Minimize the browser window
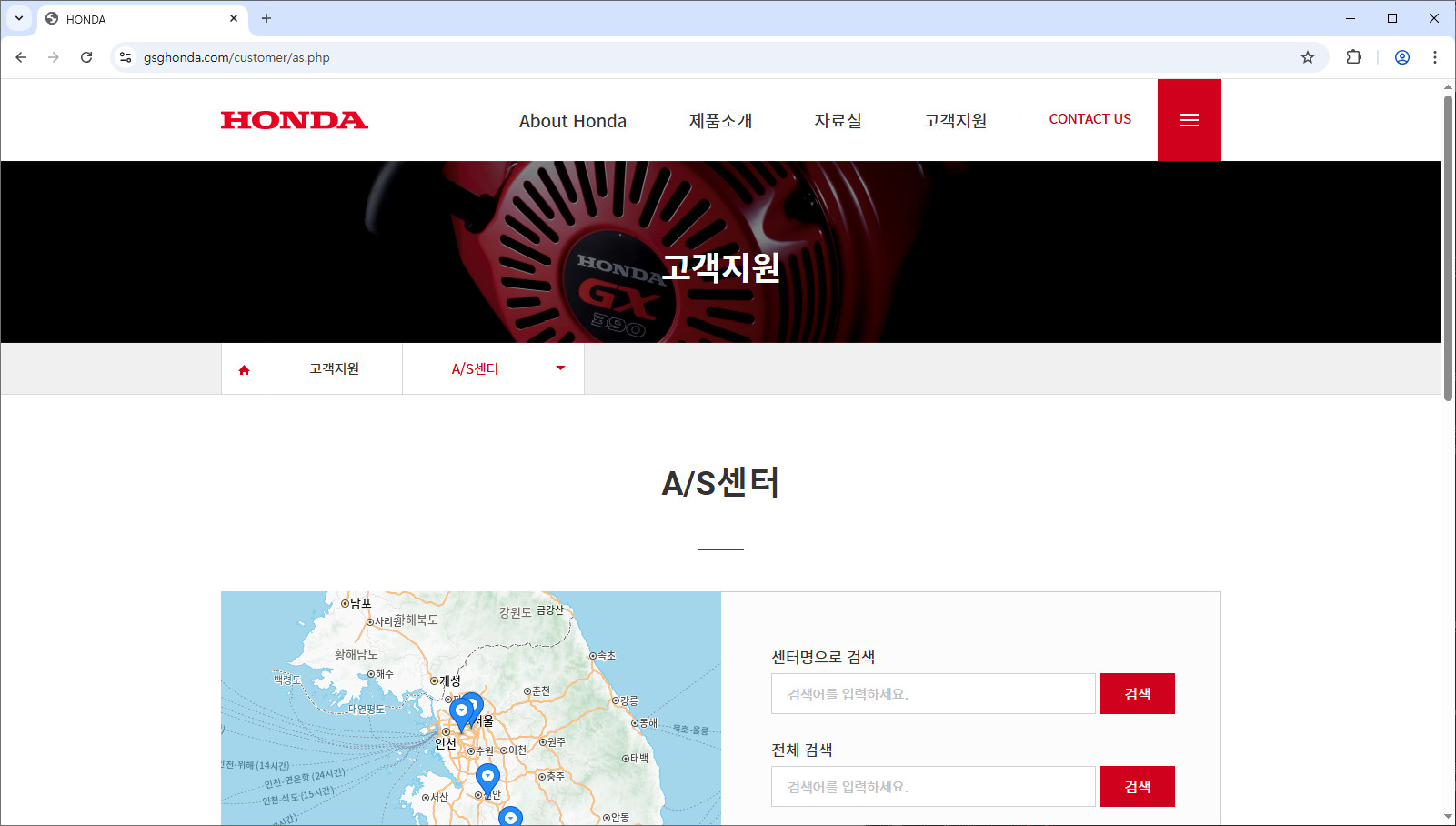This screenshot has width=1456, height=826. click(1351, 18)
